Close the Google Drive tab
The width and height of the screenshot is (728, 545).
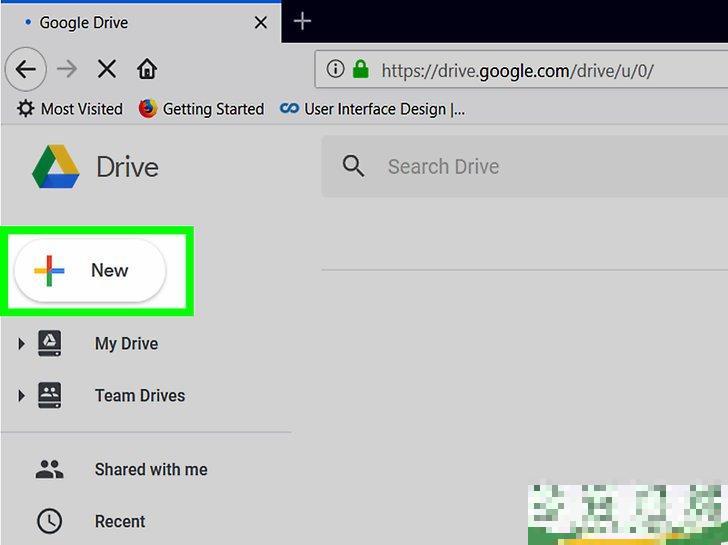[260, 22]
